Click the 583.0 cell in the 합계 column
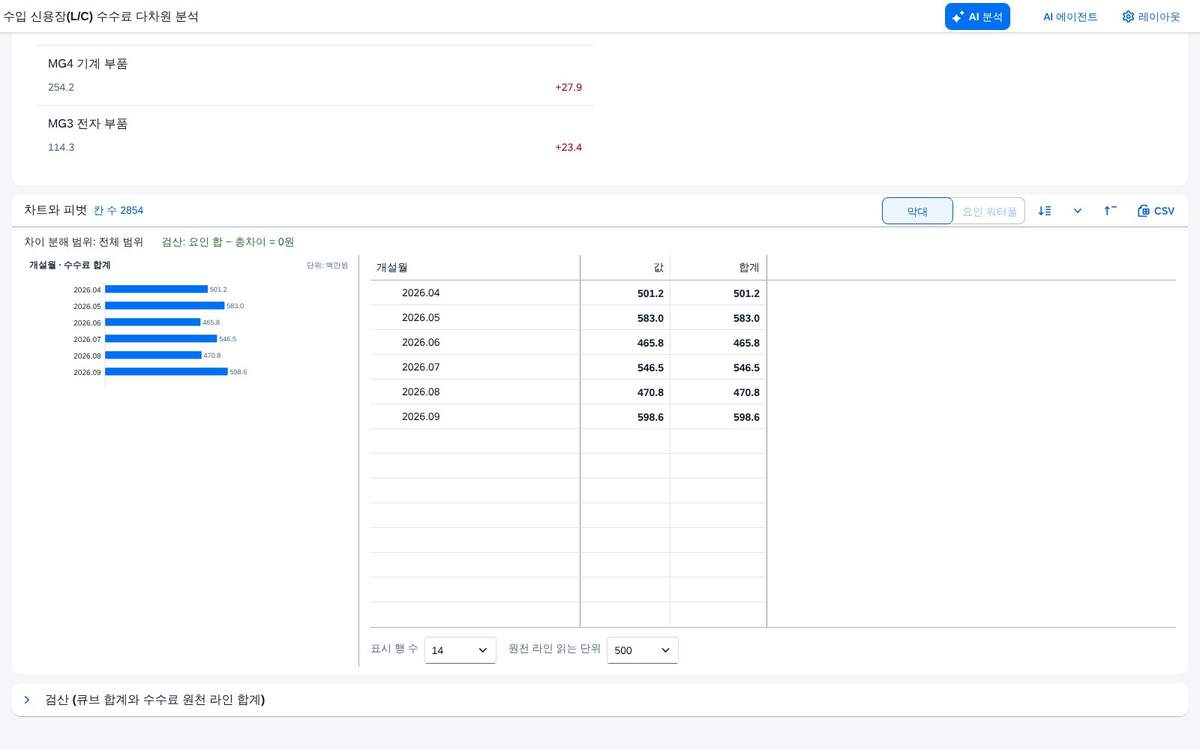The image size is (1200, 750). [x=718, y=318]
